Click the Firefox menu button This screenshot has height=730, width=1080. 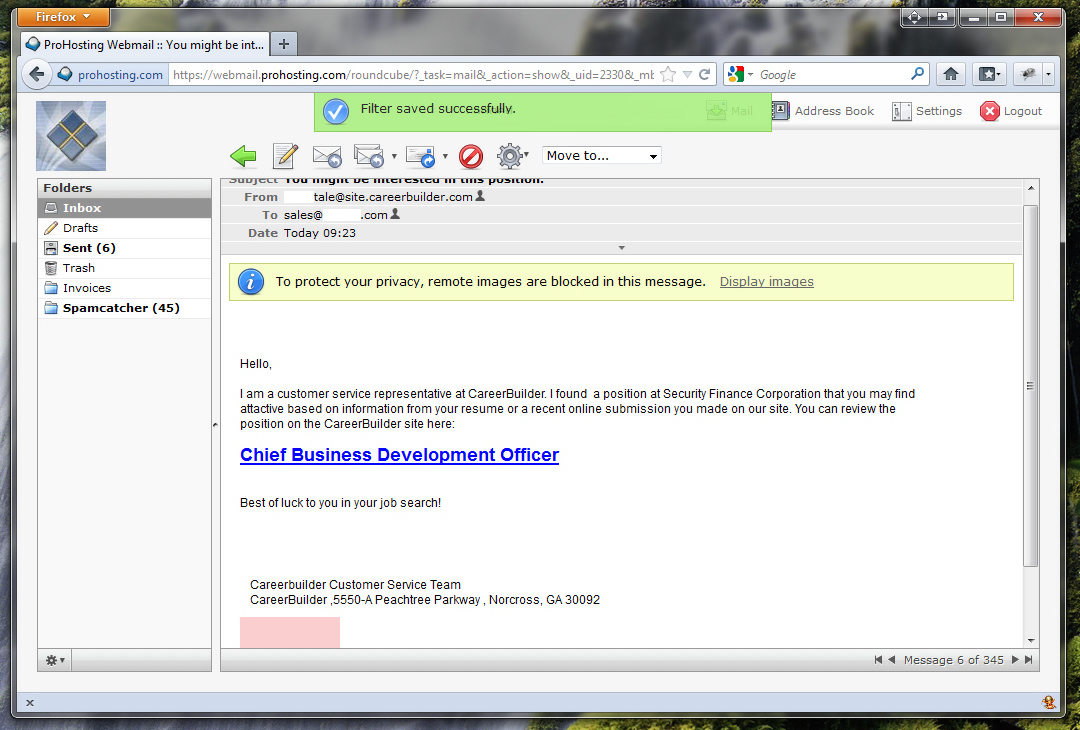click(63, 17)
